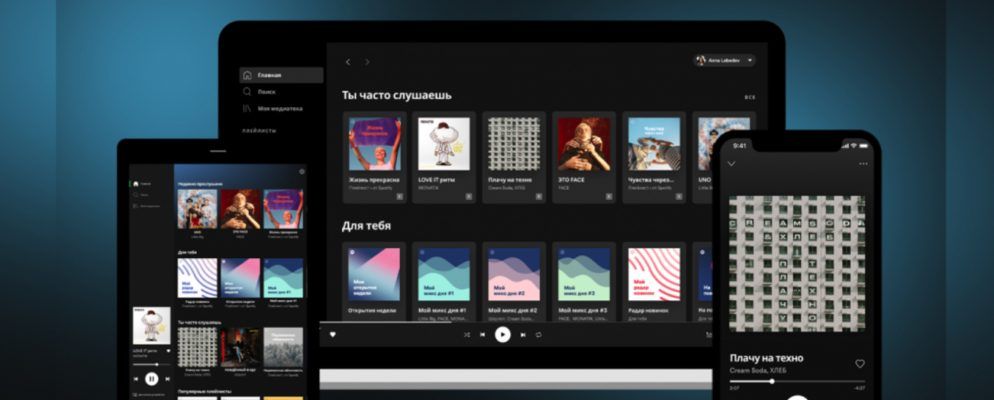
Task: Open the phone's three-dot more menu
Action: [863, 164]
